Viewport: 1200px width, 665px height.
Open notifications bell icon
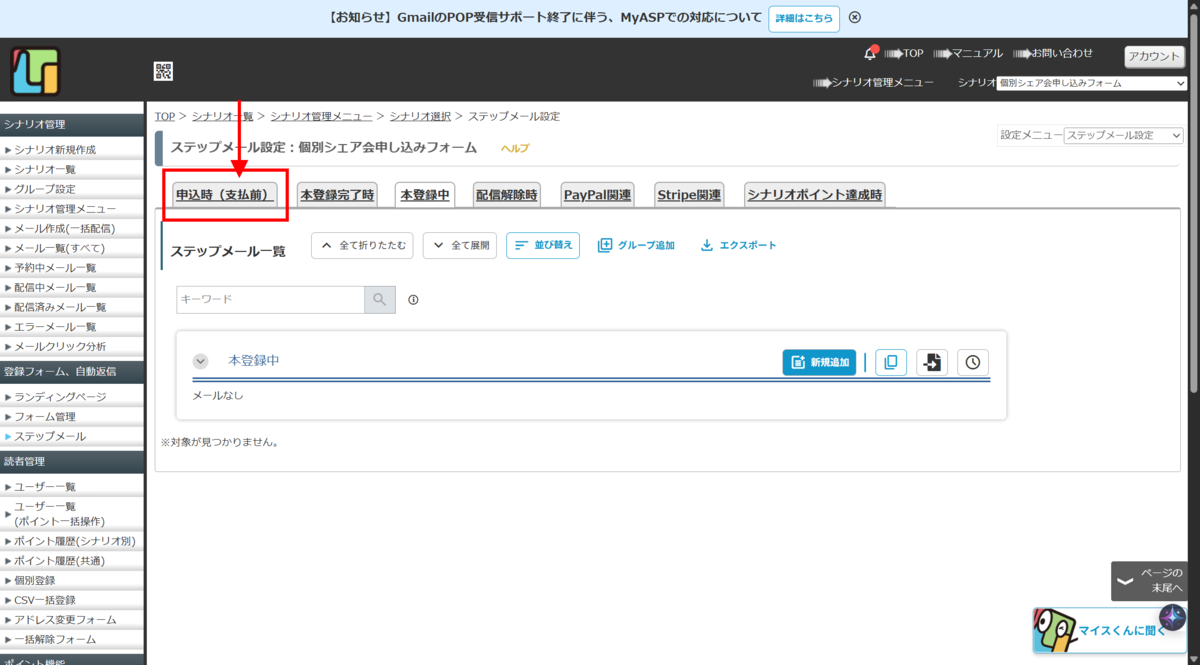870,53
